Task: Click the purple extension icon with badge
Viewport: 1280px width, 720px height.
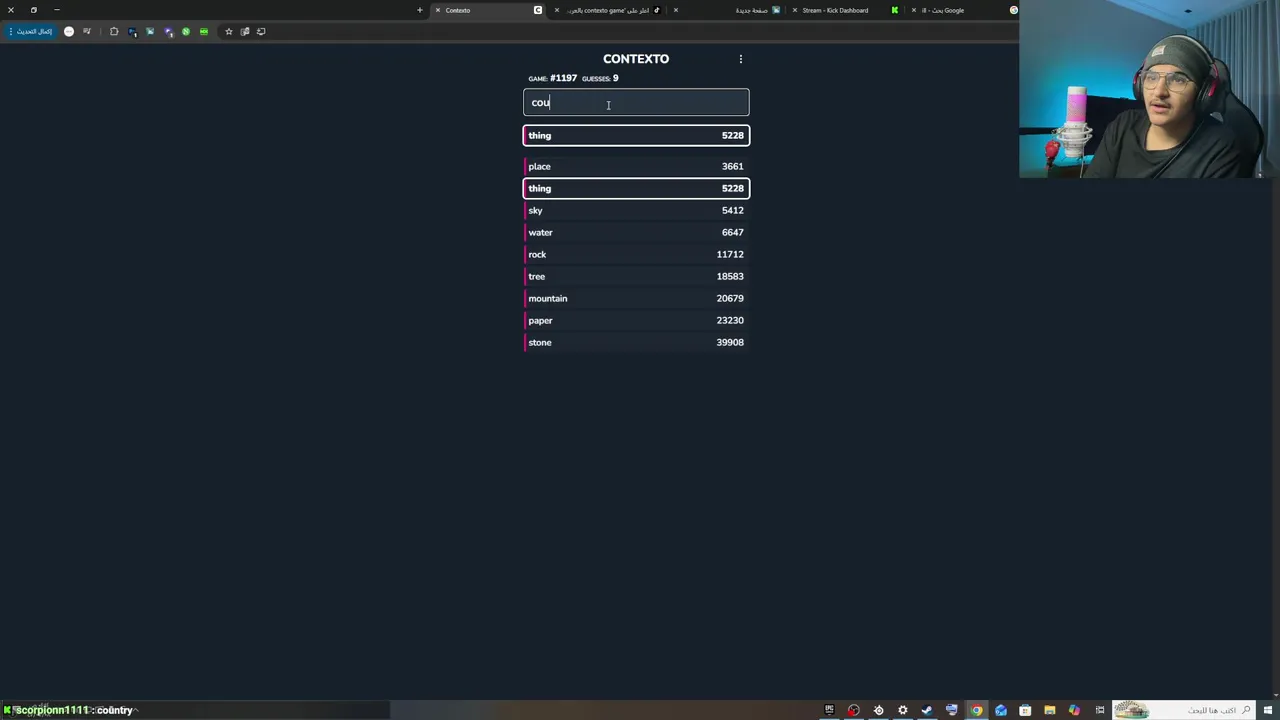Action: click(168, 31)
